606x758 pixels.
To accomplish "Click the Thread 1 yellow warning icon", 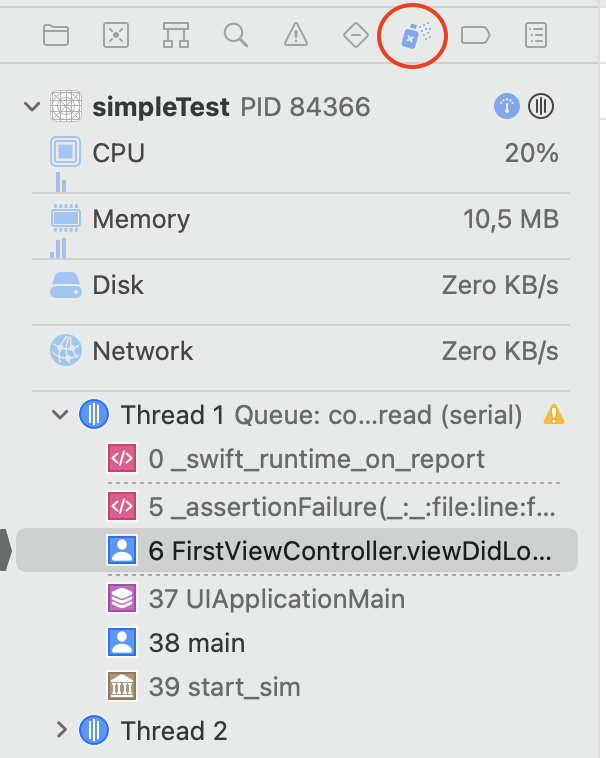I will click(x=553, y=414).
